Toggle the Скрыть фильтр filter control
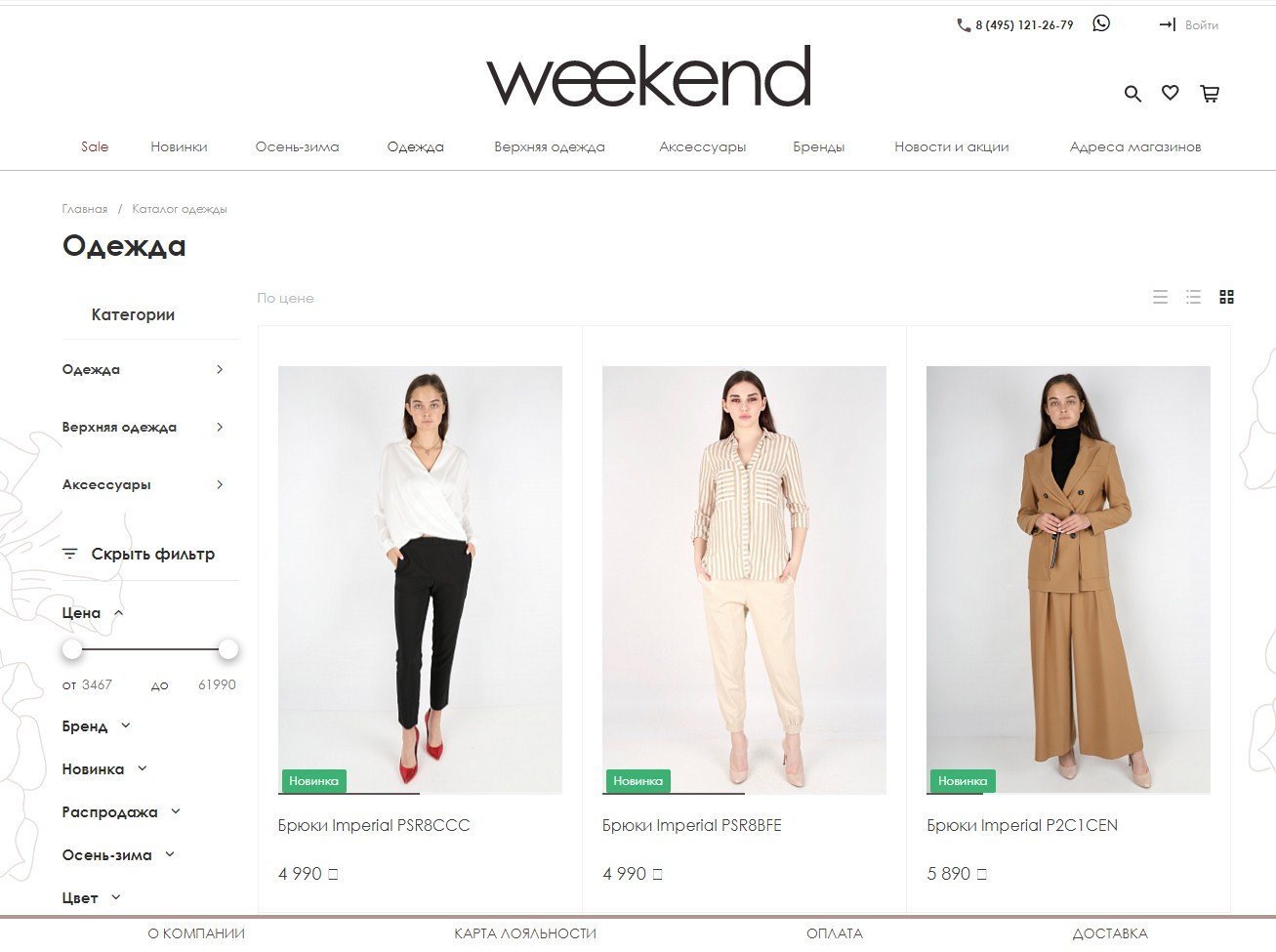Screen dimensions: 1276x952 139,554
